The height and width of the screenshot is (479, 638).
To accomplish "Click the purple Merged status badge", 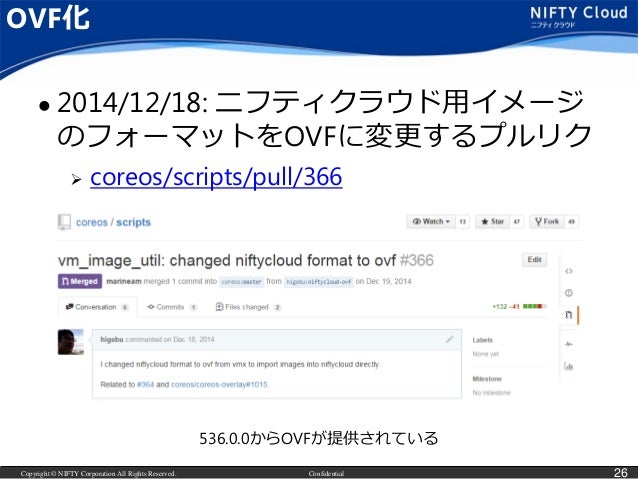I will pyautogui.click(x=80, y=281).
